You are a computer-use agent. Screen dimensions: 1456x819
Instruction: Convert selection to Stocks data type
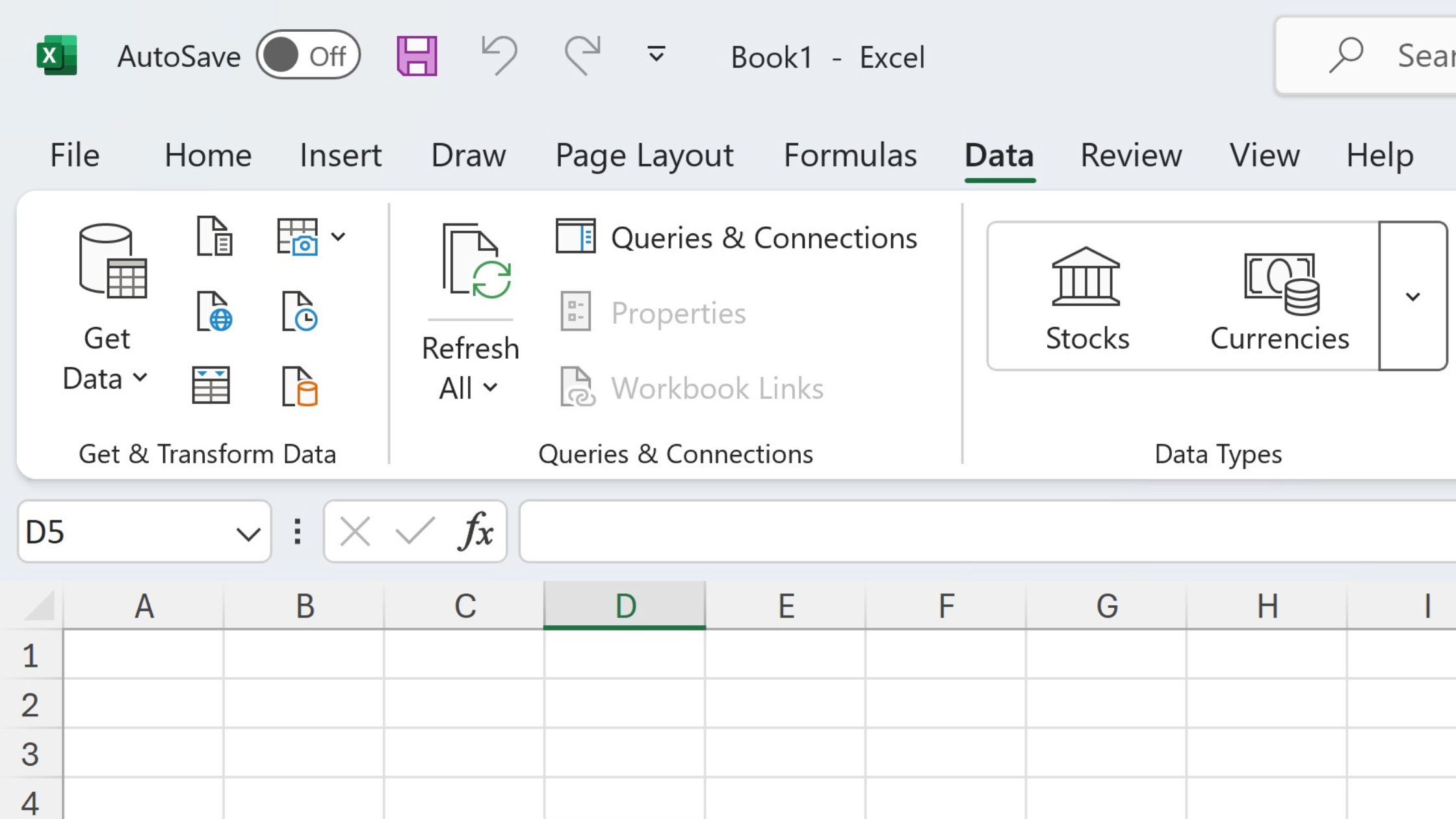click(1087, 299)
